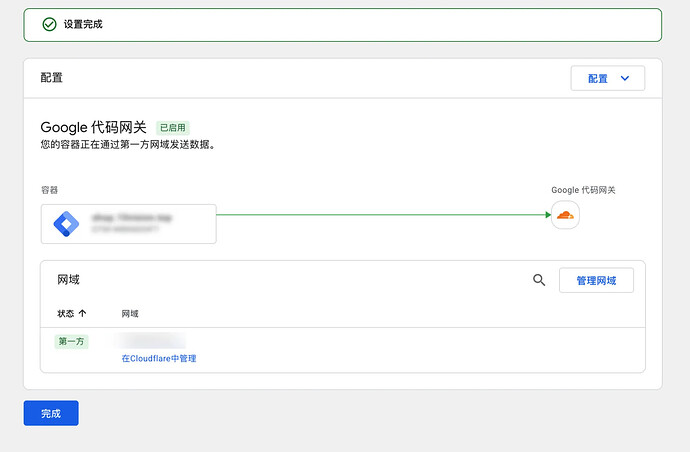The image size is (690, 452).
Task: Sort domains by the 状态 column header
Action: point(66,313)
